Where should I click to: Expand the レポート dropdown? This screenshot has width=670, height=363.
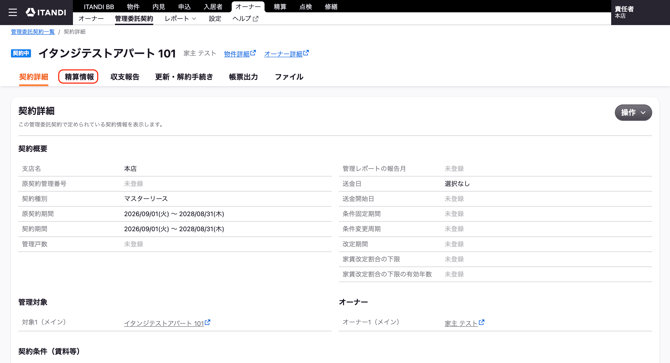[x=180, y=19]
